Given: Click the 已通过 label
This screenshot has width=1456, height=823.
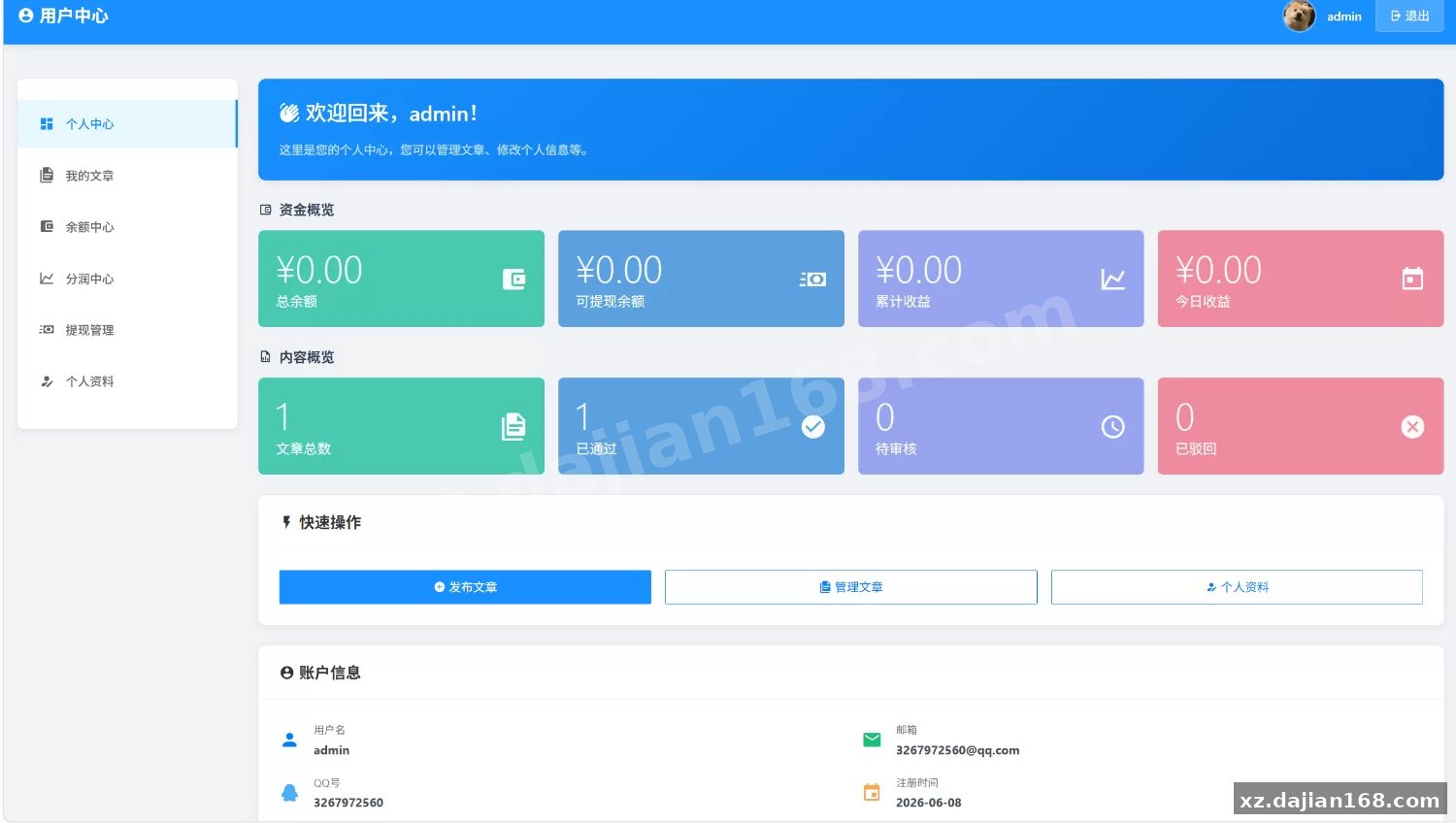Looking at the screenshot, I should click(x=596, y=449).
